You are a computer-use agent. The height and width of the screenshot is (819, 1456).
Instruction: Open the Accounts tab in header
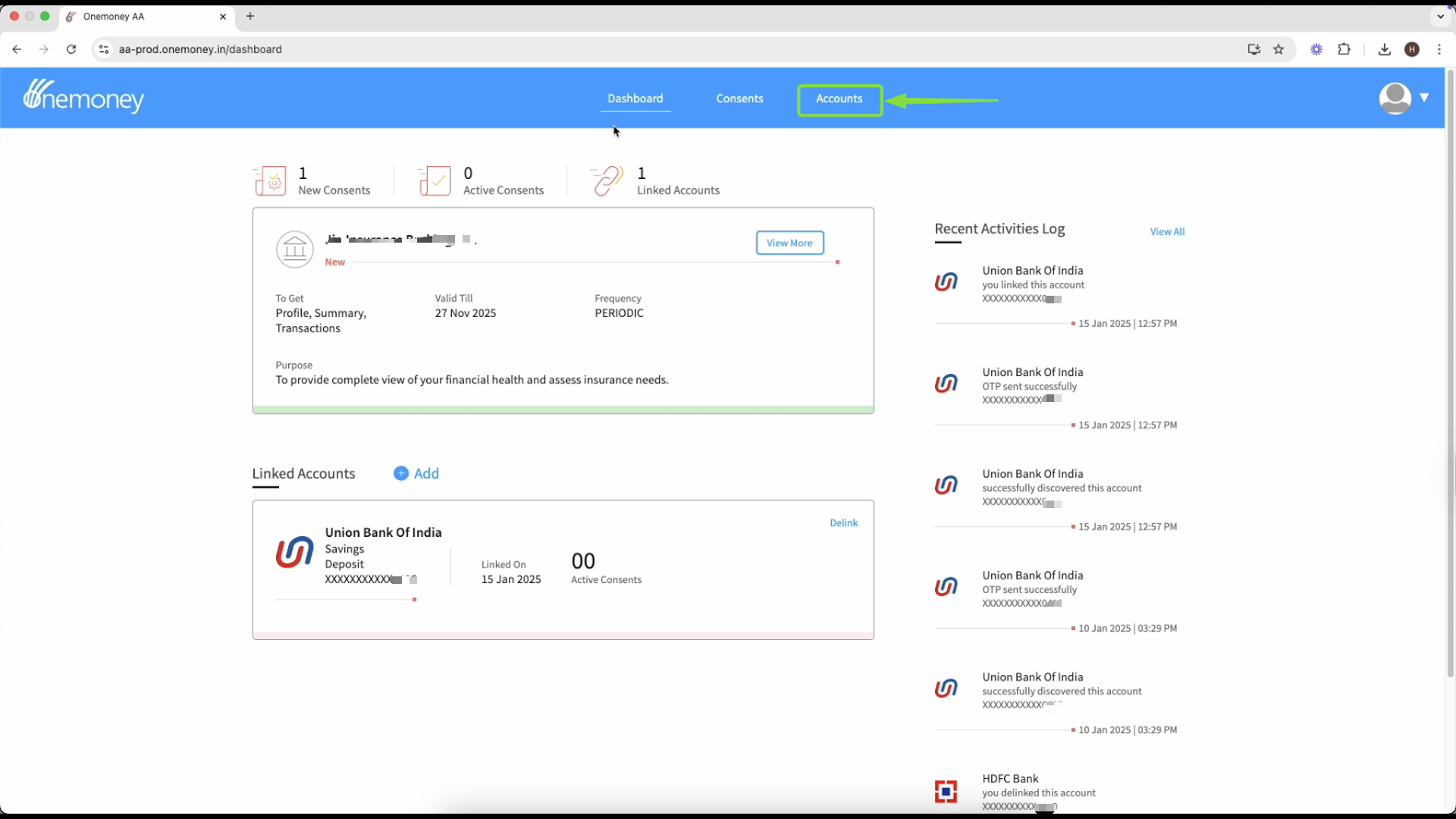[x=839, y=99]
